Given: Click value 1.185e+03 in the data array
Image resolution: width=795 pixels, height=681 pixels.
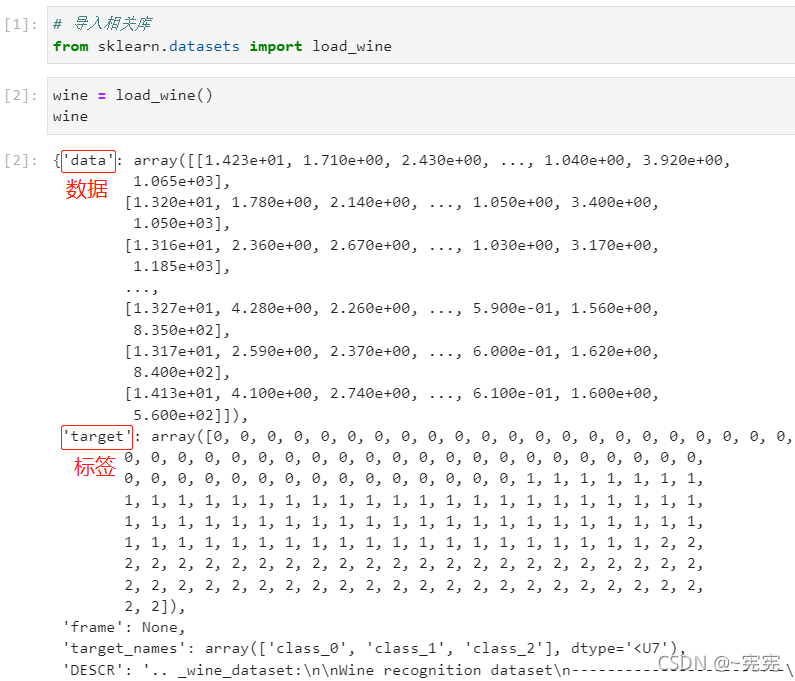Looking at the screenshot, I should [x=173, y=266].
